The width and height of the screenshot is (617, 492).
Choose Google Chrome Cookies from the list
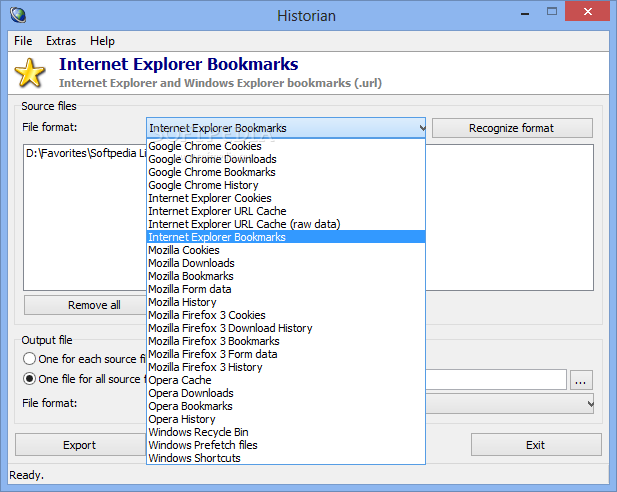tap(286, 146)
